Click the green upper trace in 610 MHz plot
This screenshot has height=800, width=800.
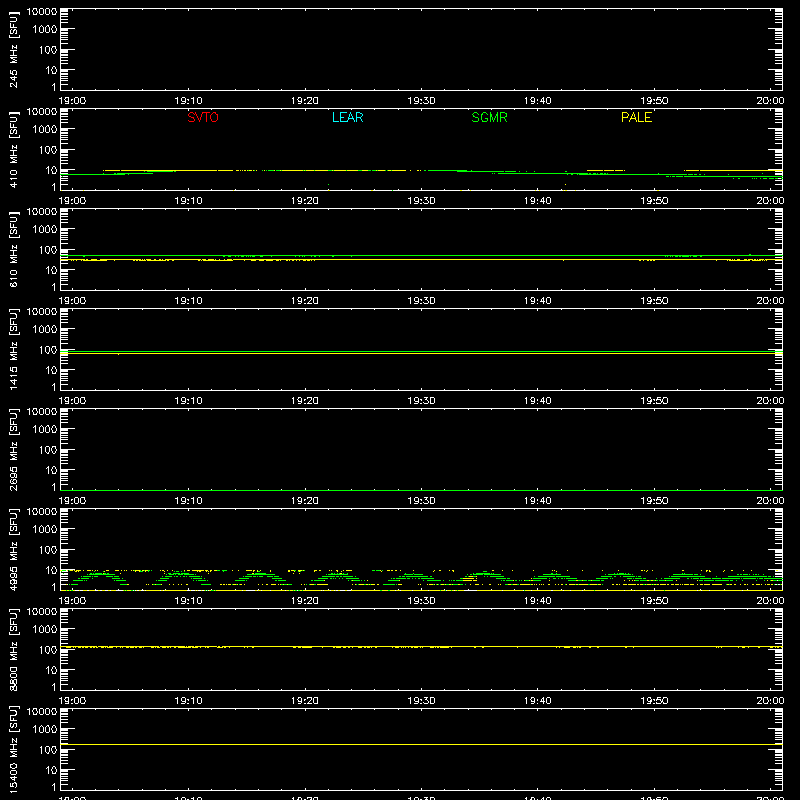tap(421, 255)
